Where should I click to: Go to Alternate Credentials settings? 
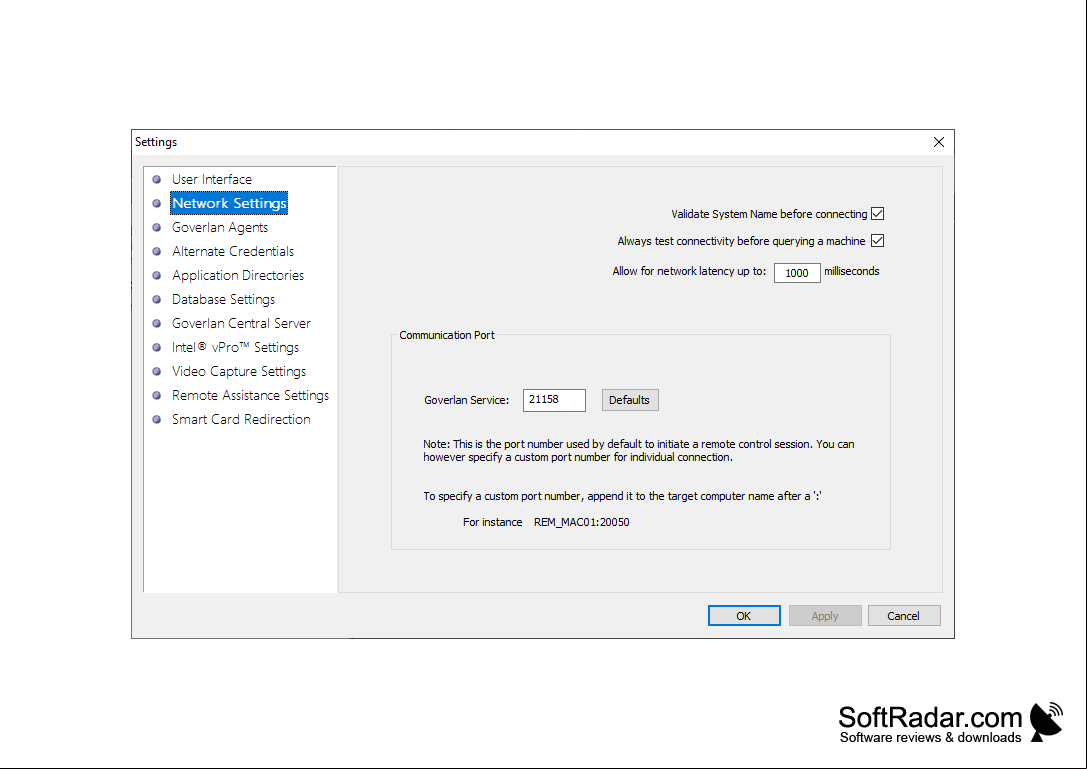point(233,252)
